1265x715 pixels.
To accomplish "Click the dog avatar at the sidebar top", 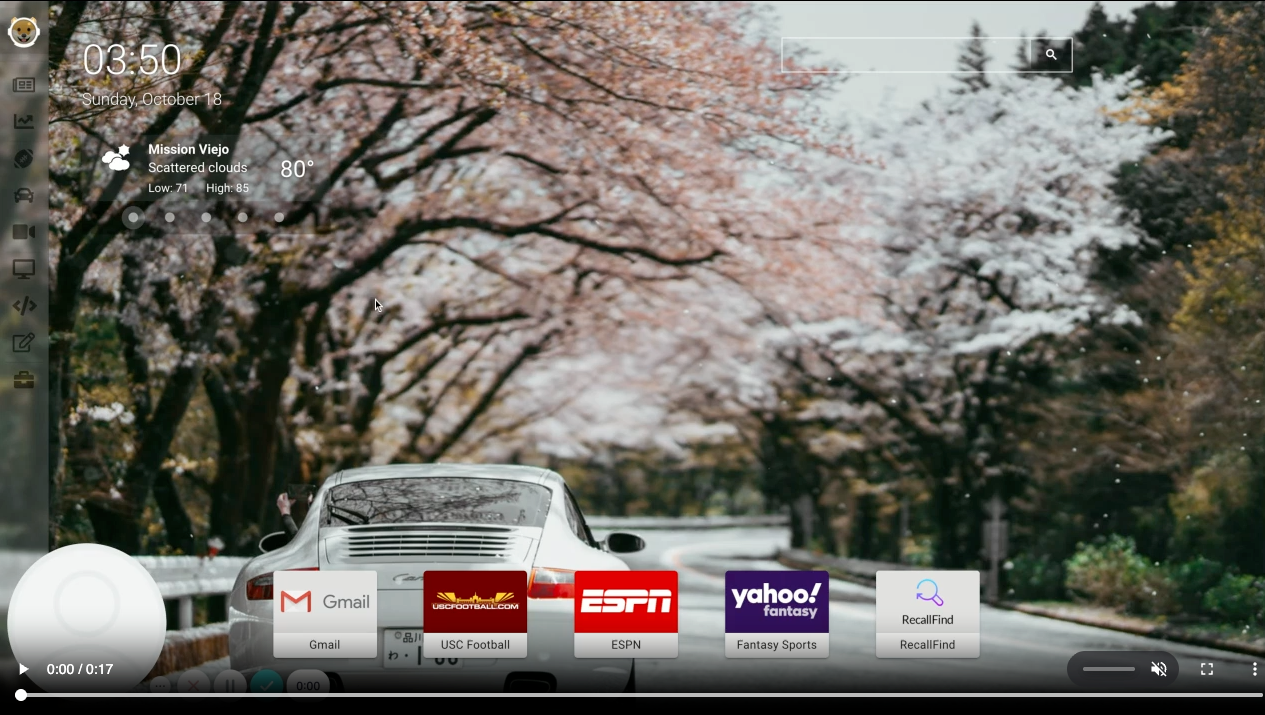I will point(23,32).
